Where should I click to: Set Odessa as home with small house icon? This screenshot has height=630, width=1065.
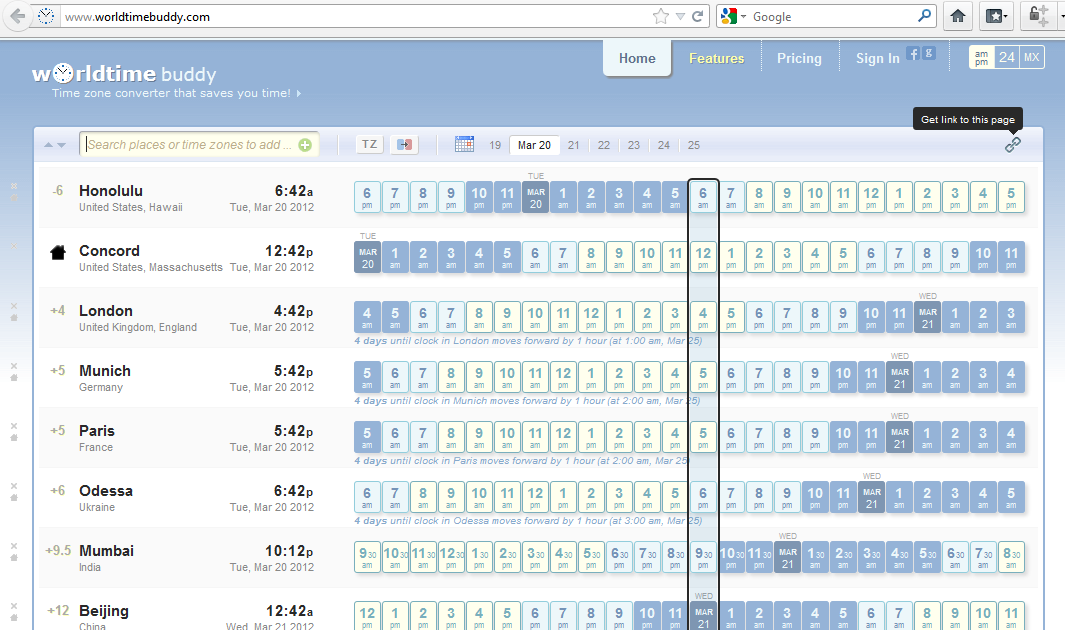[14, 498]
